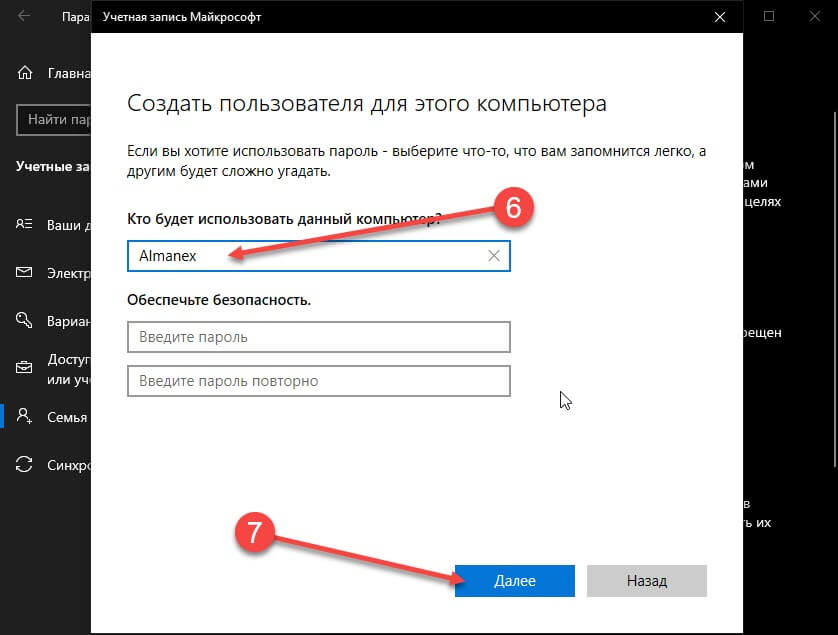Focus the Введите пароль field
The height and width of the screenshot is (635, 838).
(319, 337)
